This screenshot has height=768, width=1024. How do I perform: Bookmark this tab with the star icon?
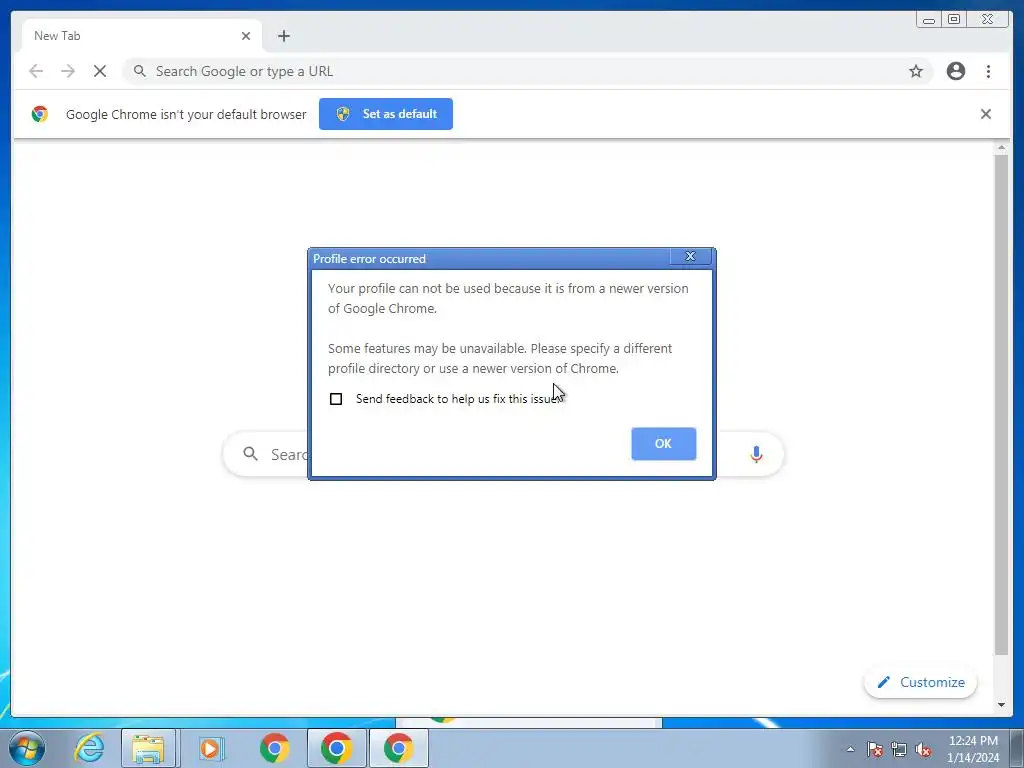[916, 71]
